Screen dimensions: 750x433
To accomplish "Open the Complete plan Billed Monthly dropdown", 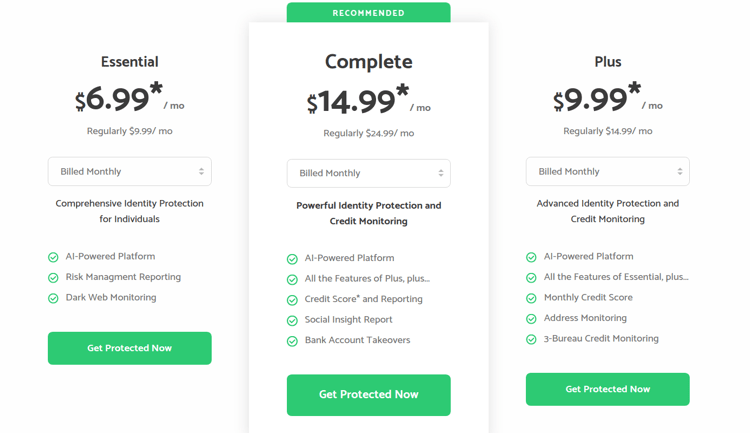I will [369, 173].
